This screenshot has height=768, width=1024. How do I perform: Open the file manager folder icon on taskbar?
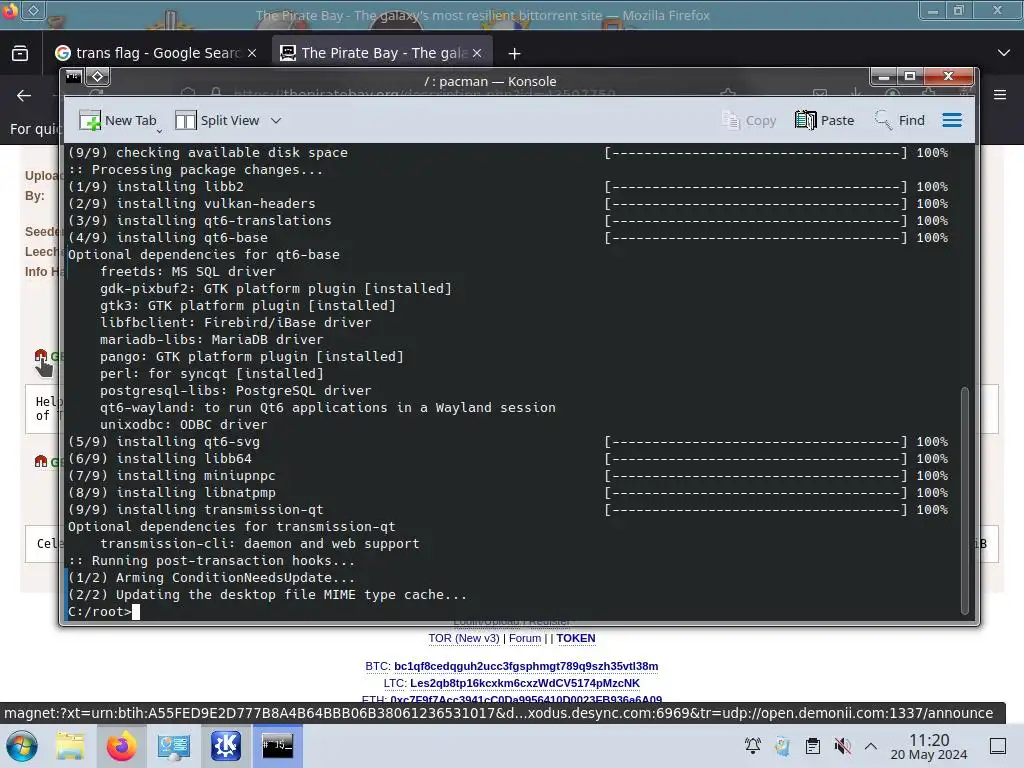point(70,746)
